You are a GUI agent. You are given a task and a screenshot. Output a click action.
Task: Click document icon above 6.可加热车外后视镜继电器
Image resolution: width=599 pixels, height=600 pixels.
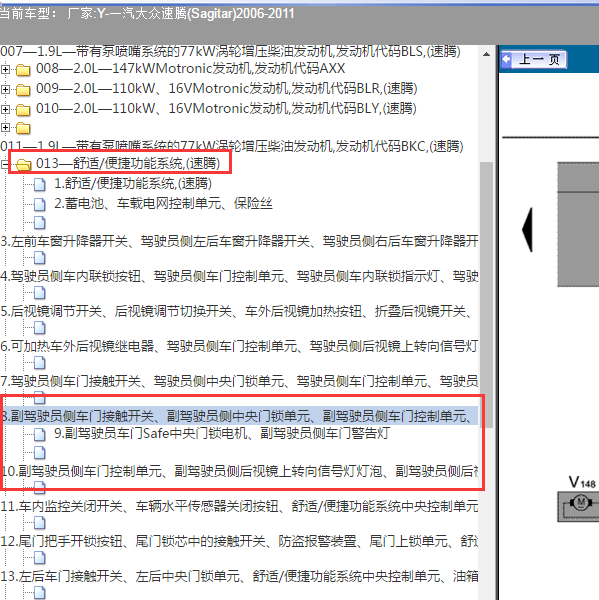pos(40,328)
